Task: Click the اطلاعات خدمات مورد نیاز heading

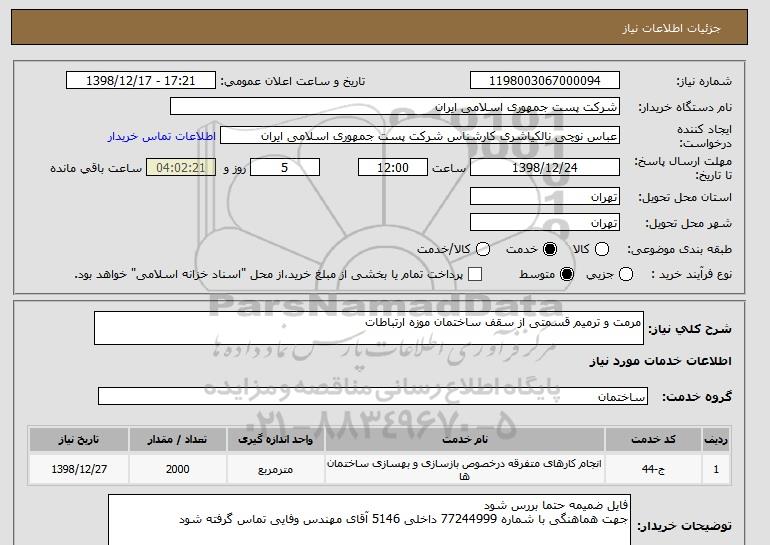Action: point(660,361)
